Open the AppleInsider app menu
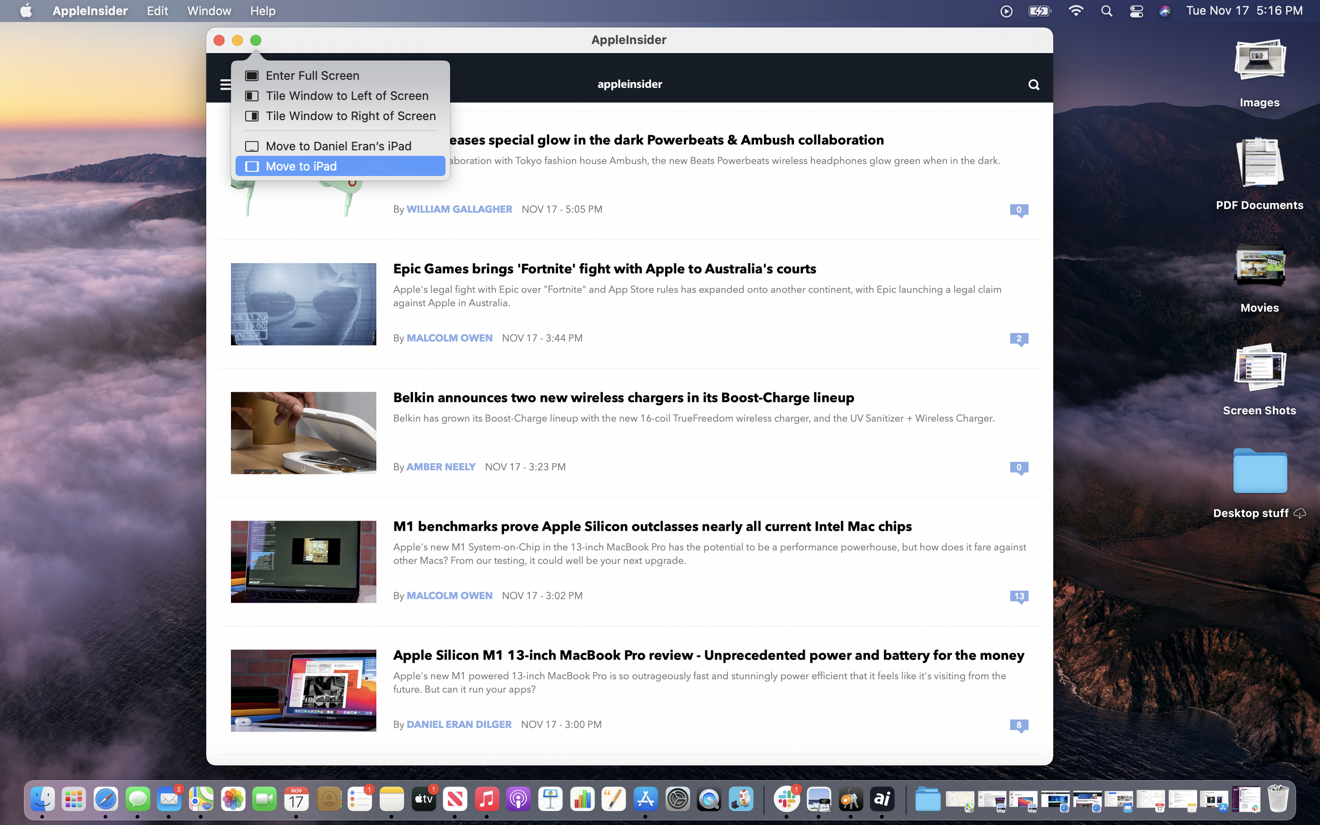This screenshot has height=825, width=1320. [90, 11]
